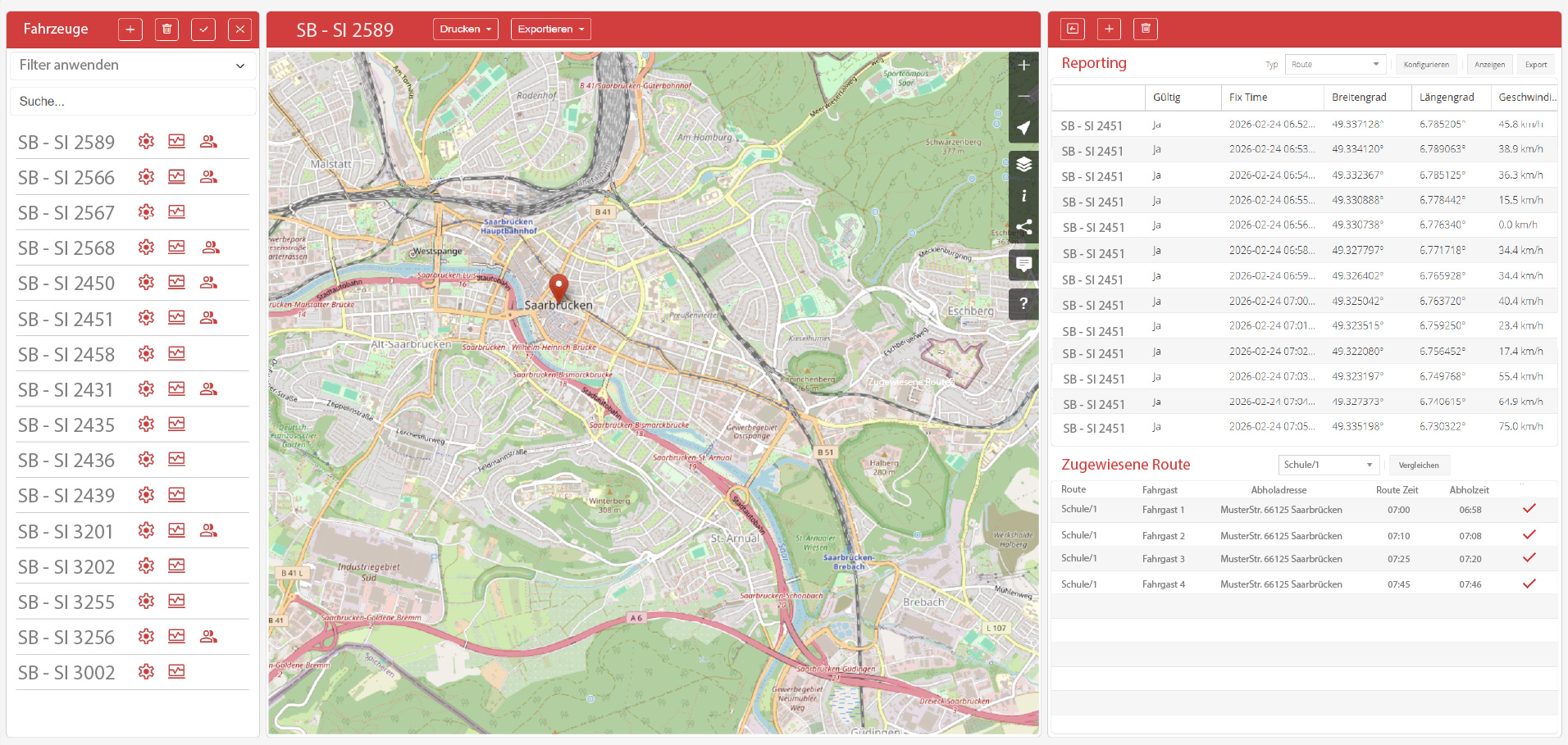Sort by Breitengrad column header

pyautogui.click(x=1367, y=98)
